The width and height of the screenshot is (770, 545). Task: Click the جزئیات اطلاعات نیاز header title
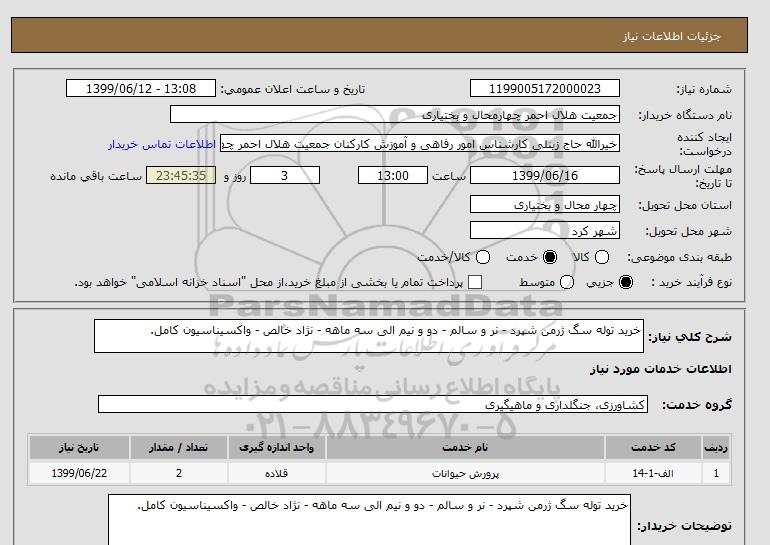tap(672, 36)
